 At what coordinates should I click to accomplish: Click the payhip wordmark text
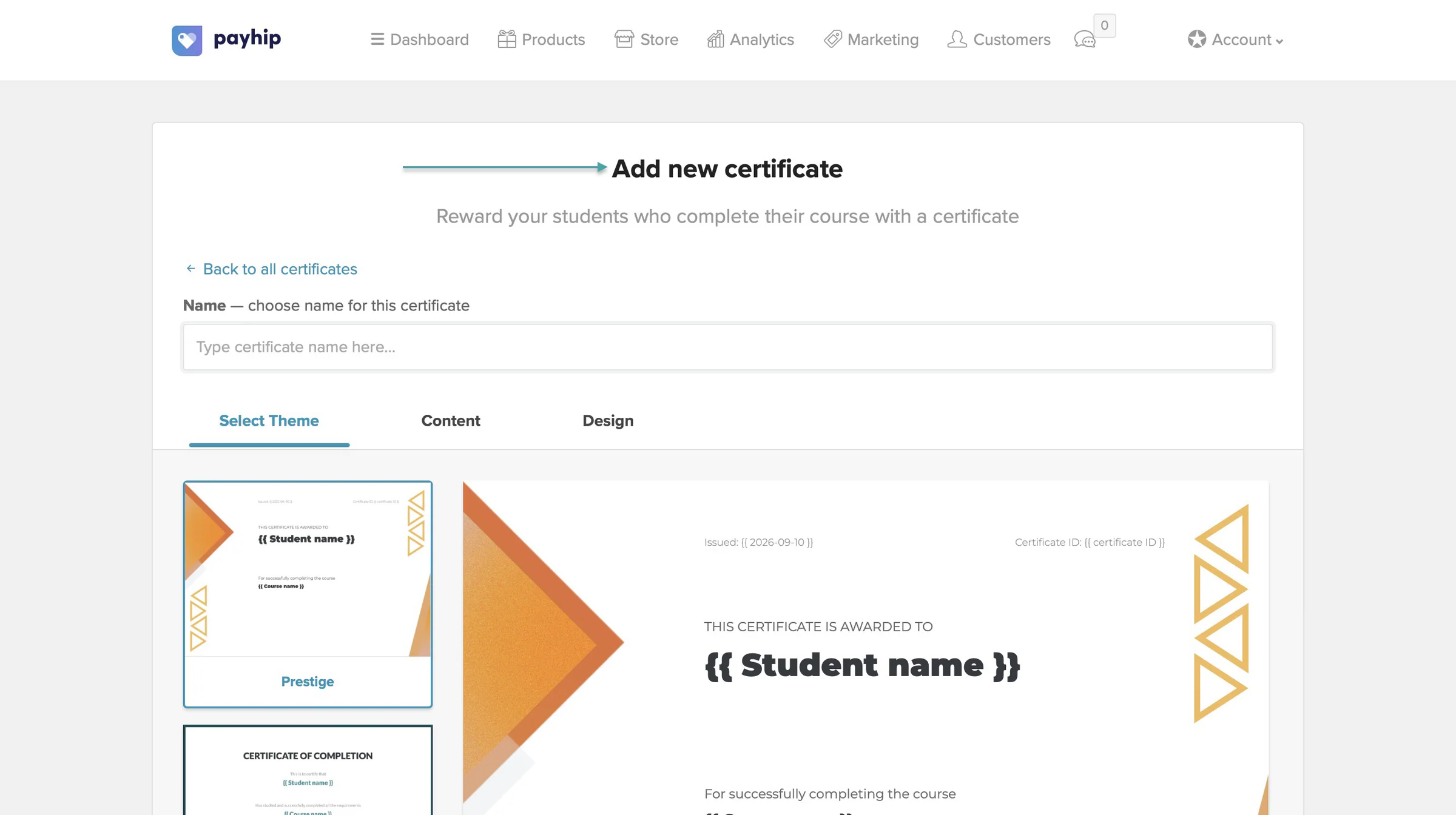click(x=248, y=39)
